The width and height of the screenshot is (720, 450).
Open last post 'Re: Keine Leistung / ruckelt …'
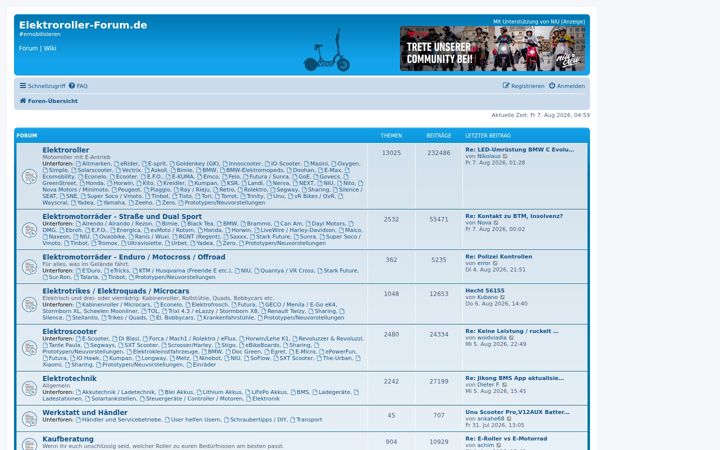coord(512,331)
